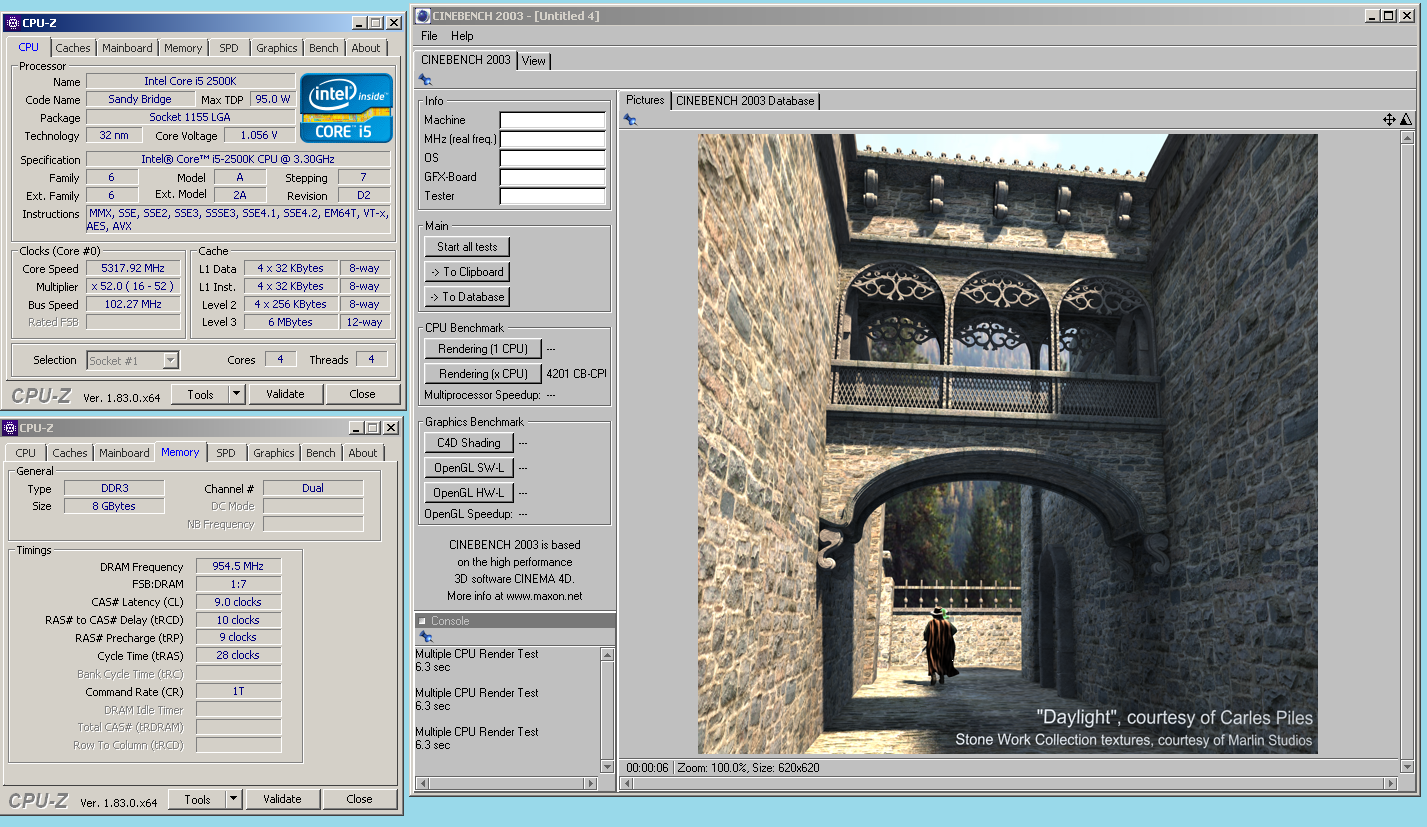Screen dimensions: 1427x827
Task: Open Caches tab in bottom CPU-Z window
Action: tap(70, 453)
